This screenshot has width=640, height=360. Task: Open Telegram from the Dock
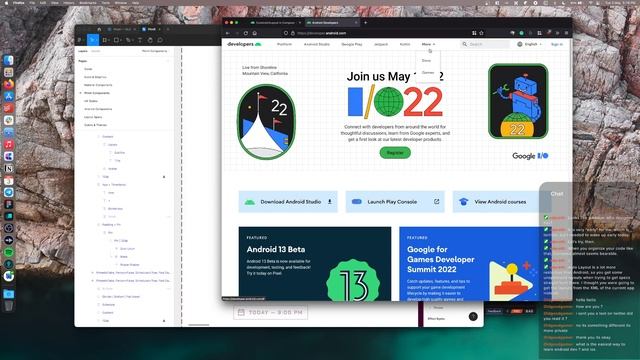(9, 192)
